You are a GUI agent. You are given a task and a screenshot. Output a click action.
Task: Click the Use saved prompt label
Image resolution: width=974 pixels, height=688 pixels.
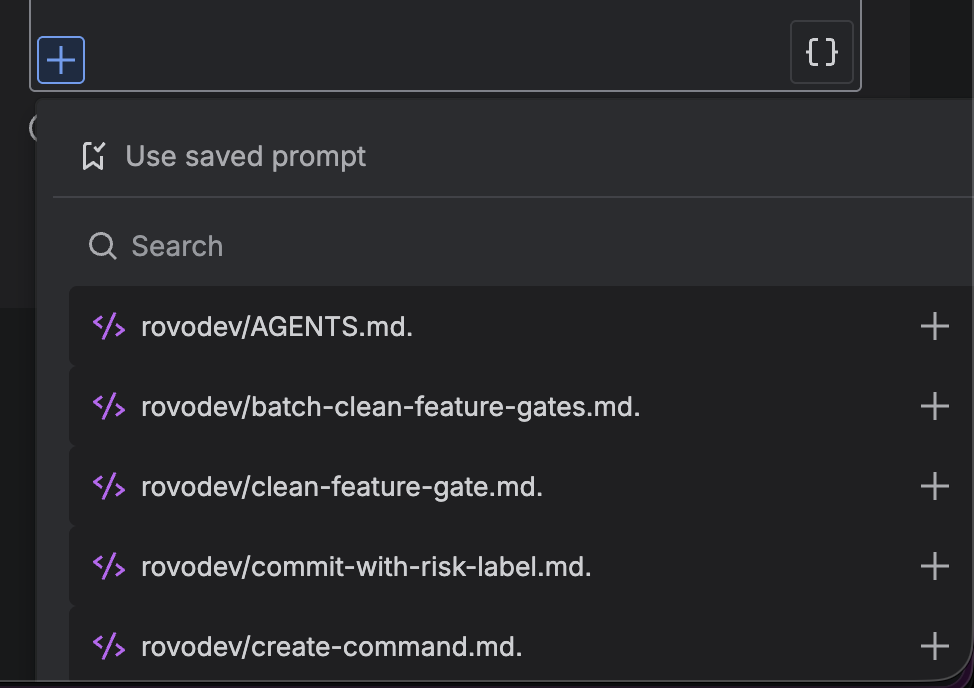pyautogui.click(x=246, y=156)
